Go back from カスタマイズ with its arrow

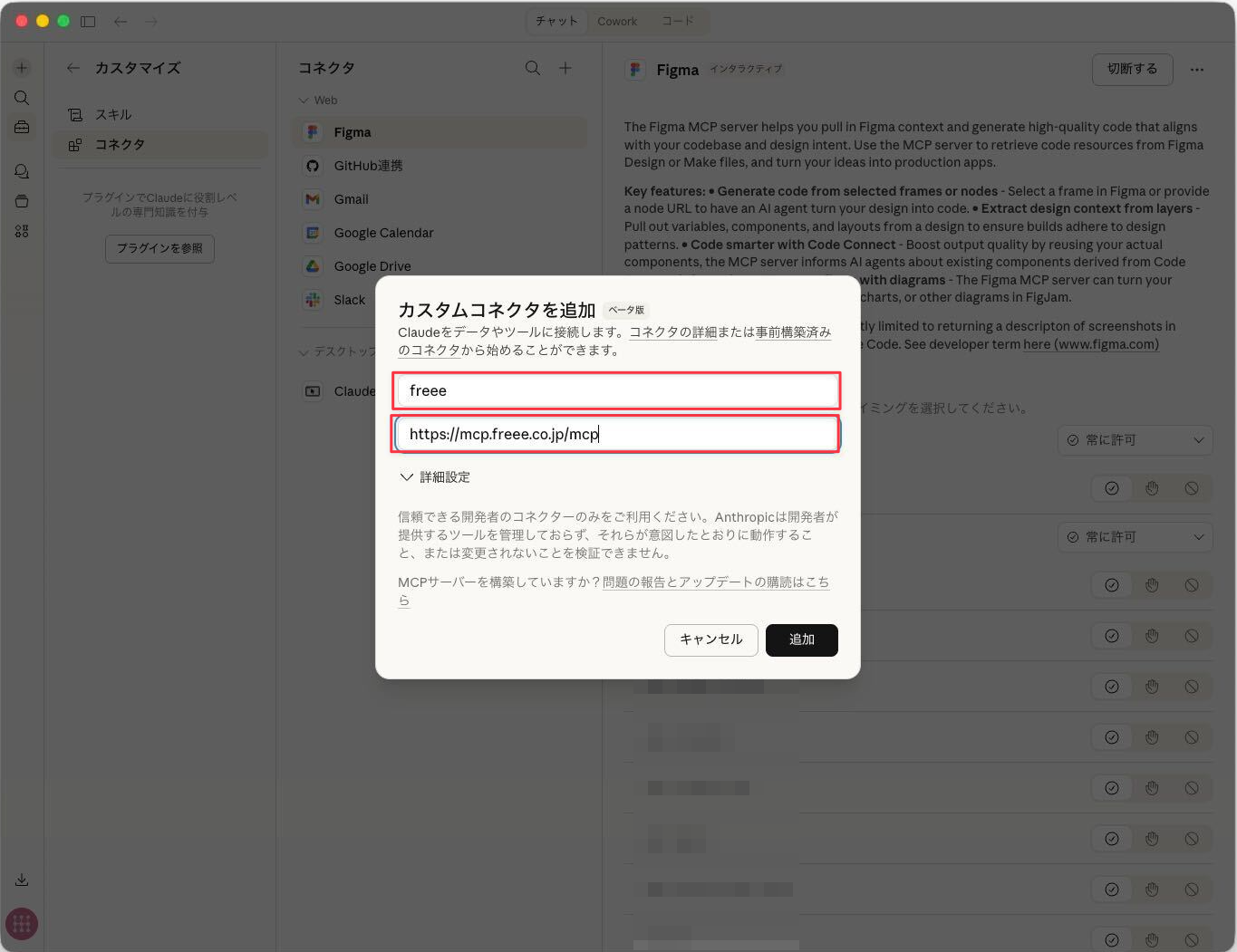tap(73, 68)
